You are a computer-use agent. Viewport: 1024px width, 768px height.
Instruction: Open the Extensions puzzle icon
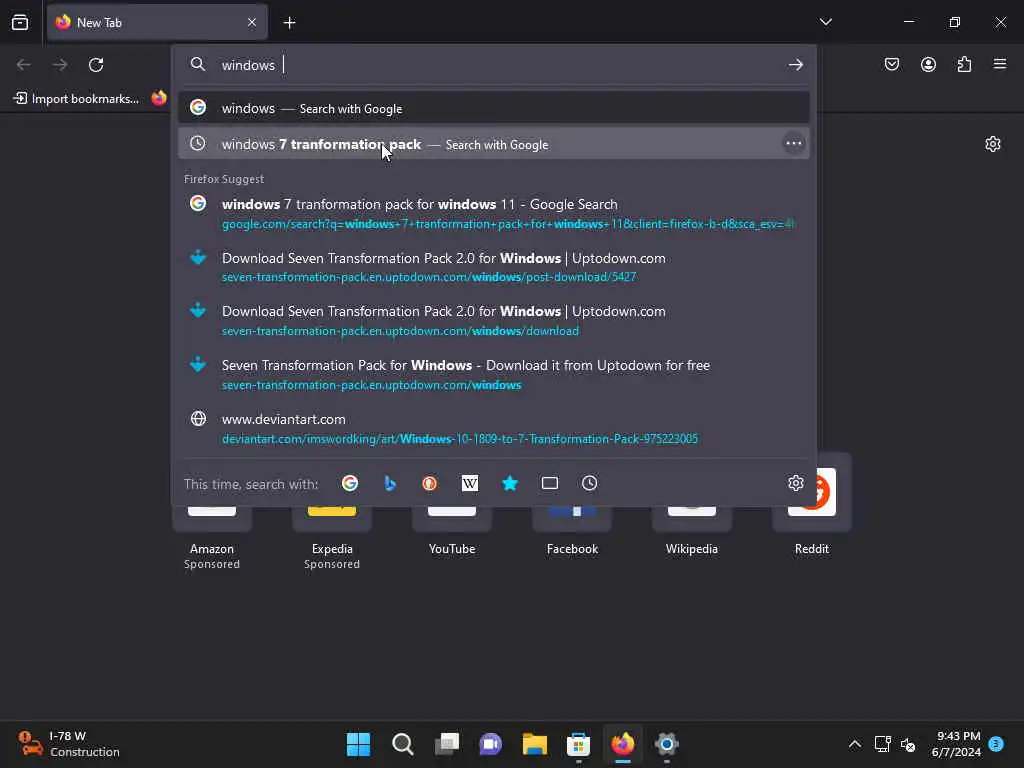[964, 64]
